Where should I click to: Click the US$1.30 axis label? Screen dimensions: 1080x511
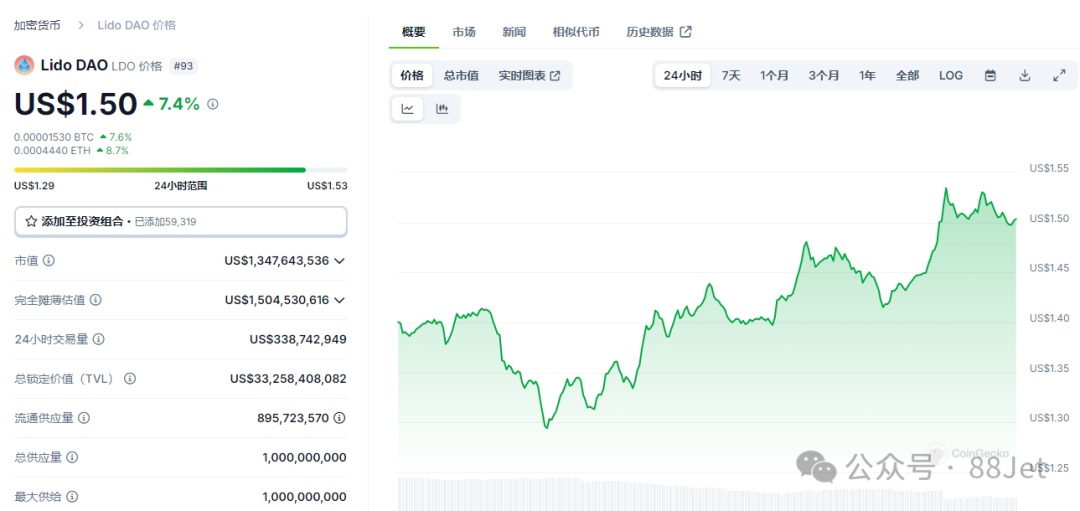(1048, 418)
